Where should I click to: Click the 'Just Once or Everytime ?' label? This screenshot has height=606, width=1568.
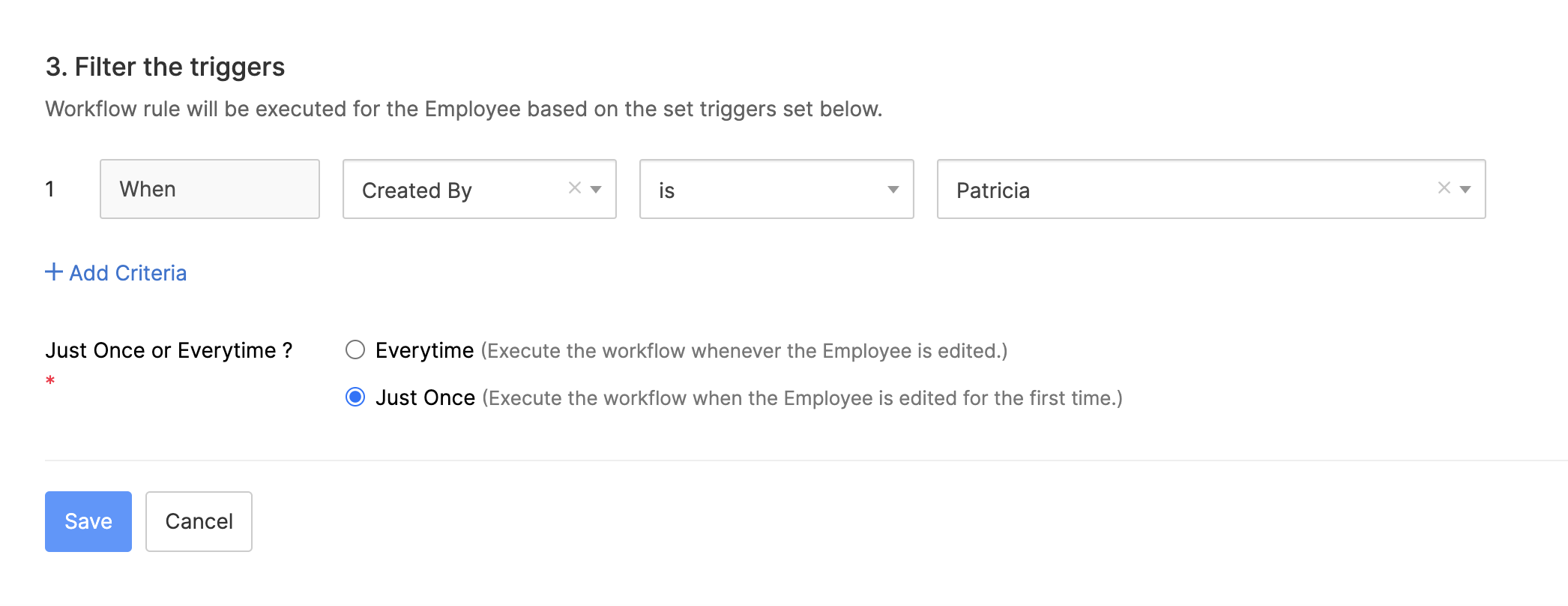[169, 349]
